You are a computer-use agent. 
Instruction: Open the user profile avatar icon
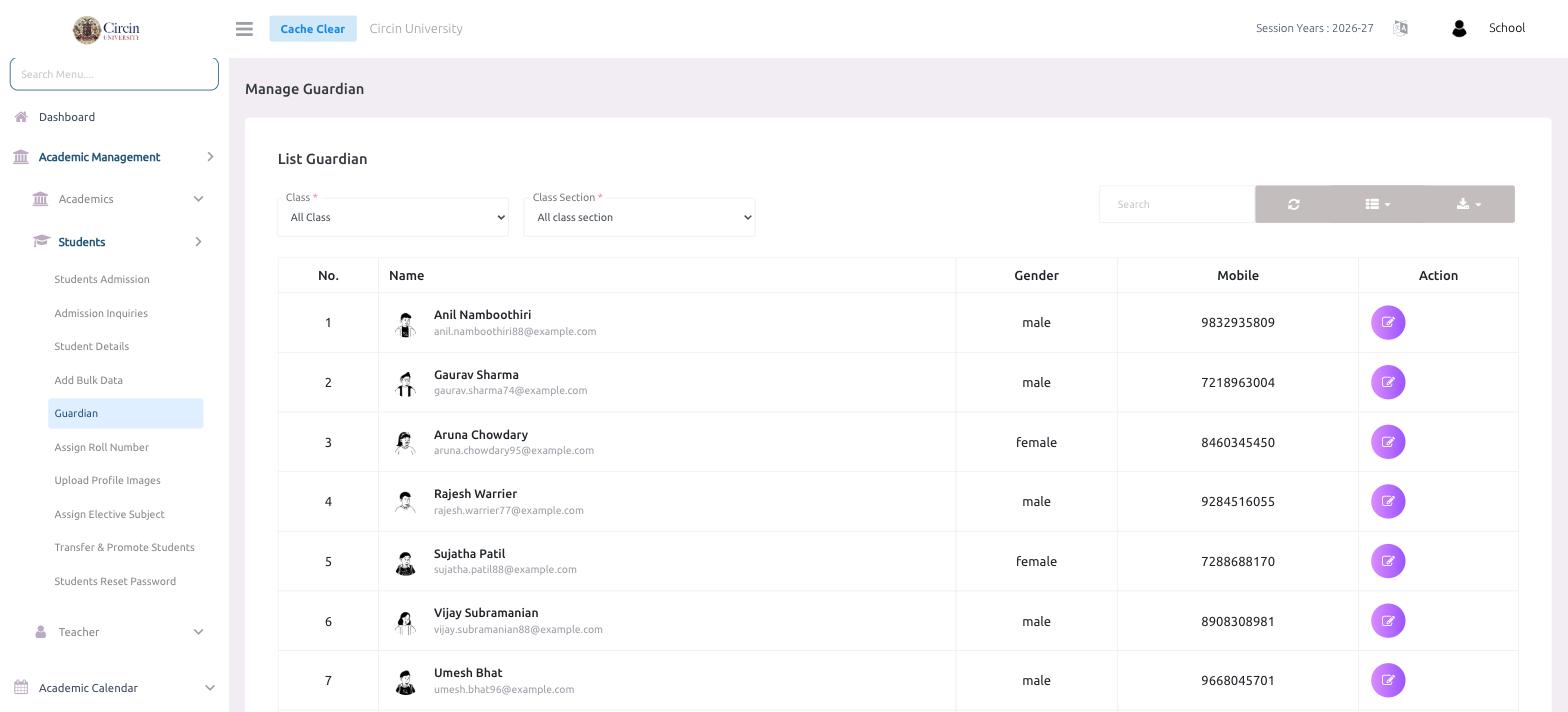pyautogui.click(x=1459, y=29)
